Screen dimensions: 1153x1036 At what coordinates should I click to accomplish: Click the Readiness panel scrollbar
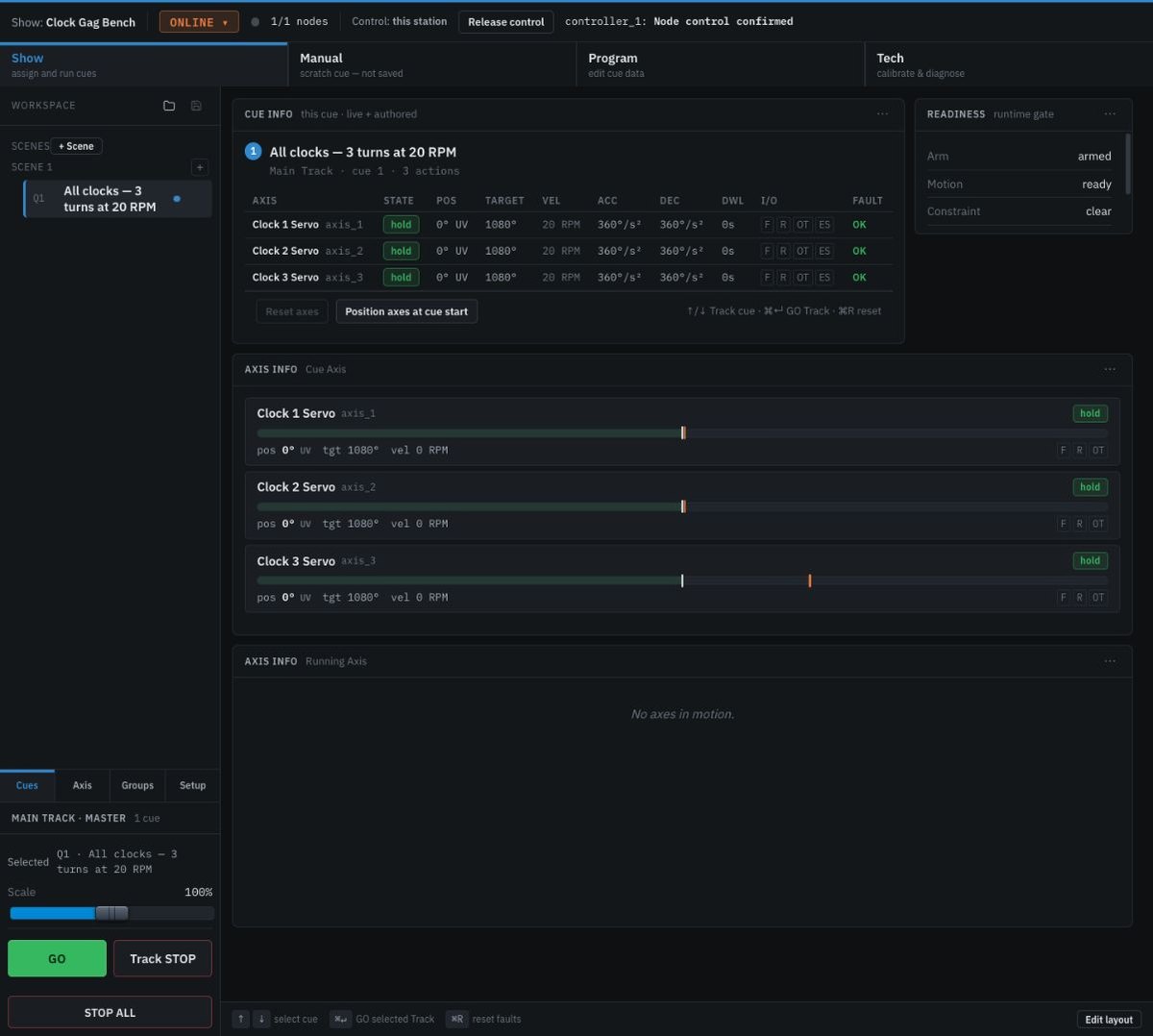[x=1128, y=163]
